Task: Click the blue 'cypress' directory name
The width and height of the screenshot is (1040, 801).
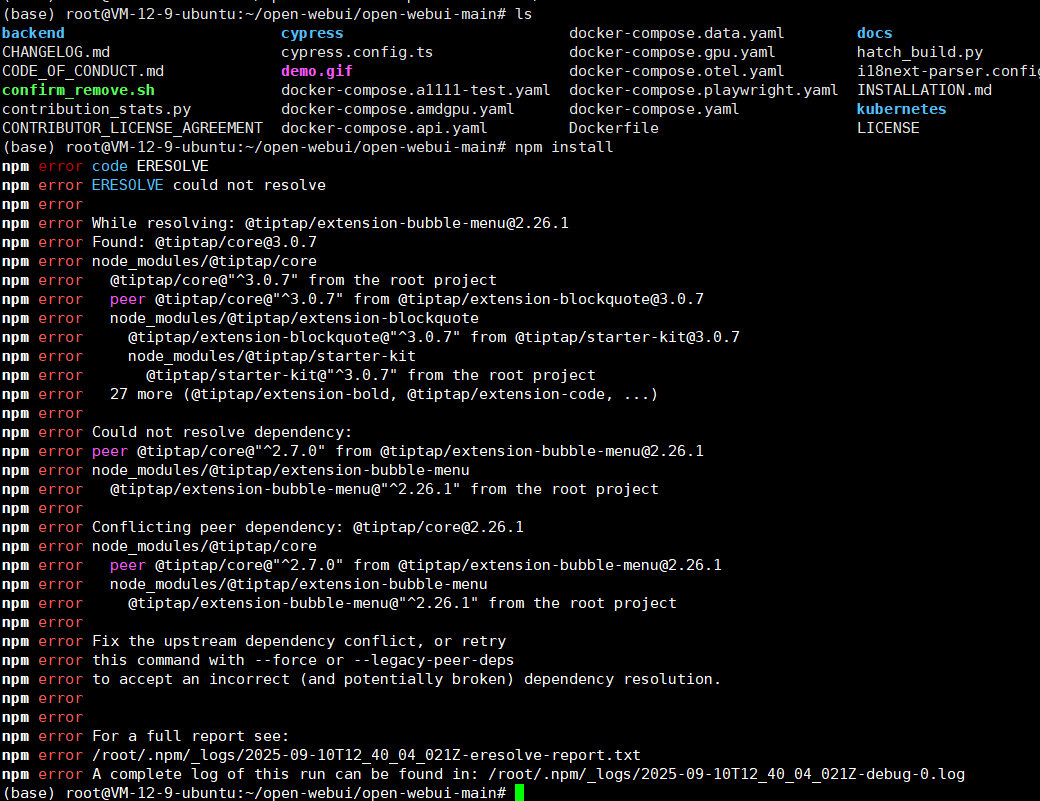Action: click(312, 33)
